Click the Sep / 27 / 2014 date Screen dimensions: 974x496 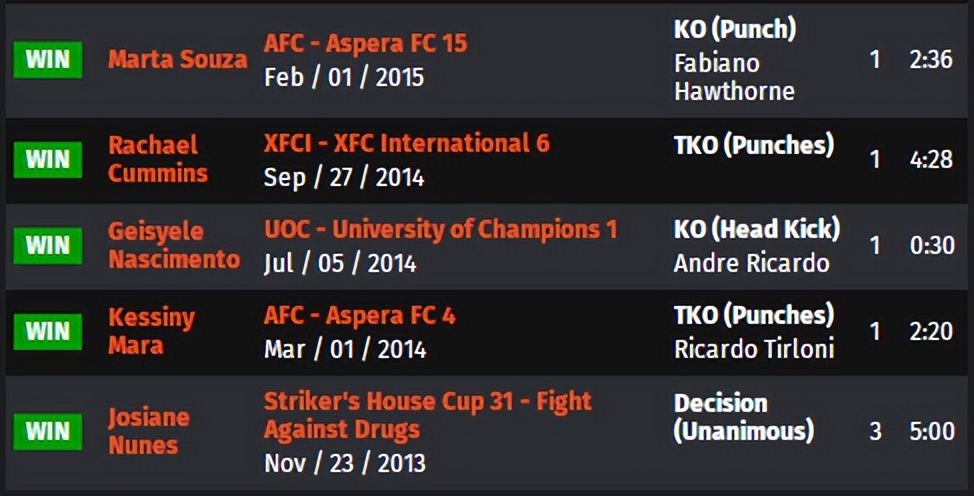coord(343,177)
